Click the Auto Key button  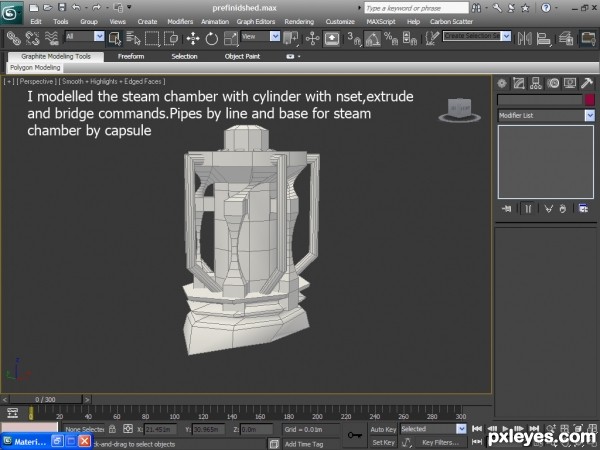[x=383, y=429]
